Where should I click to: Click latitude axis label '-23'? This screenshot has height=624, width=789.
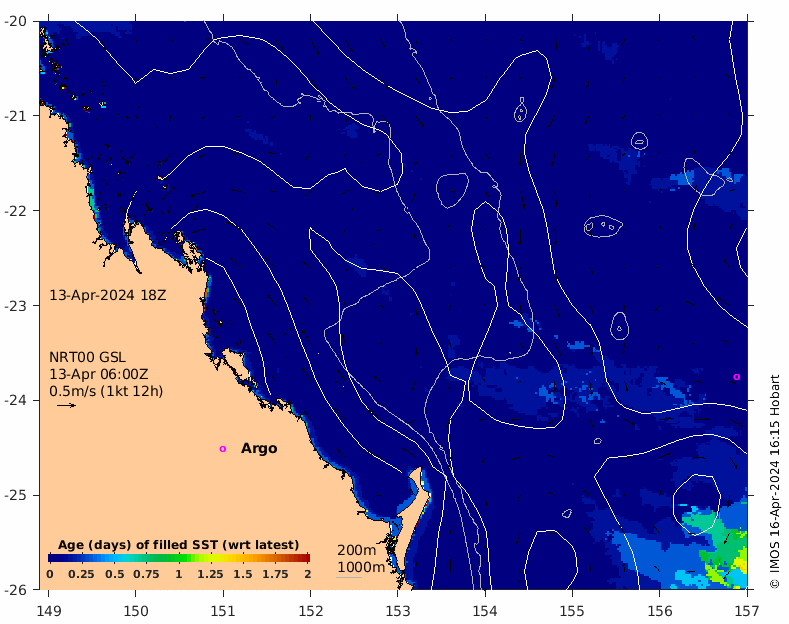(x=16, y=305)
